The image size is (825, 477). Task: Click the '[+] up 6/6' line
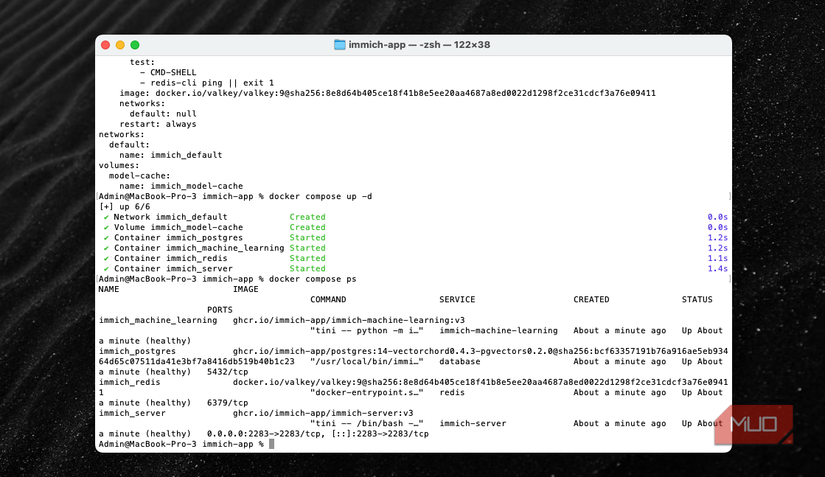coord(124,207)
